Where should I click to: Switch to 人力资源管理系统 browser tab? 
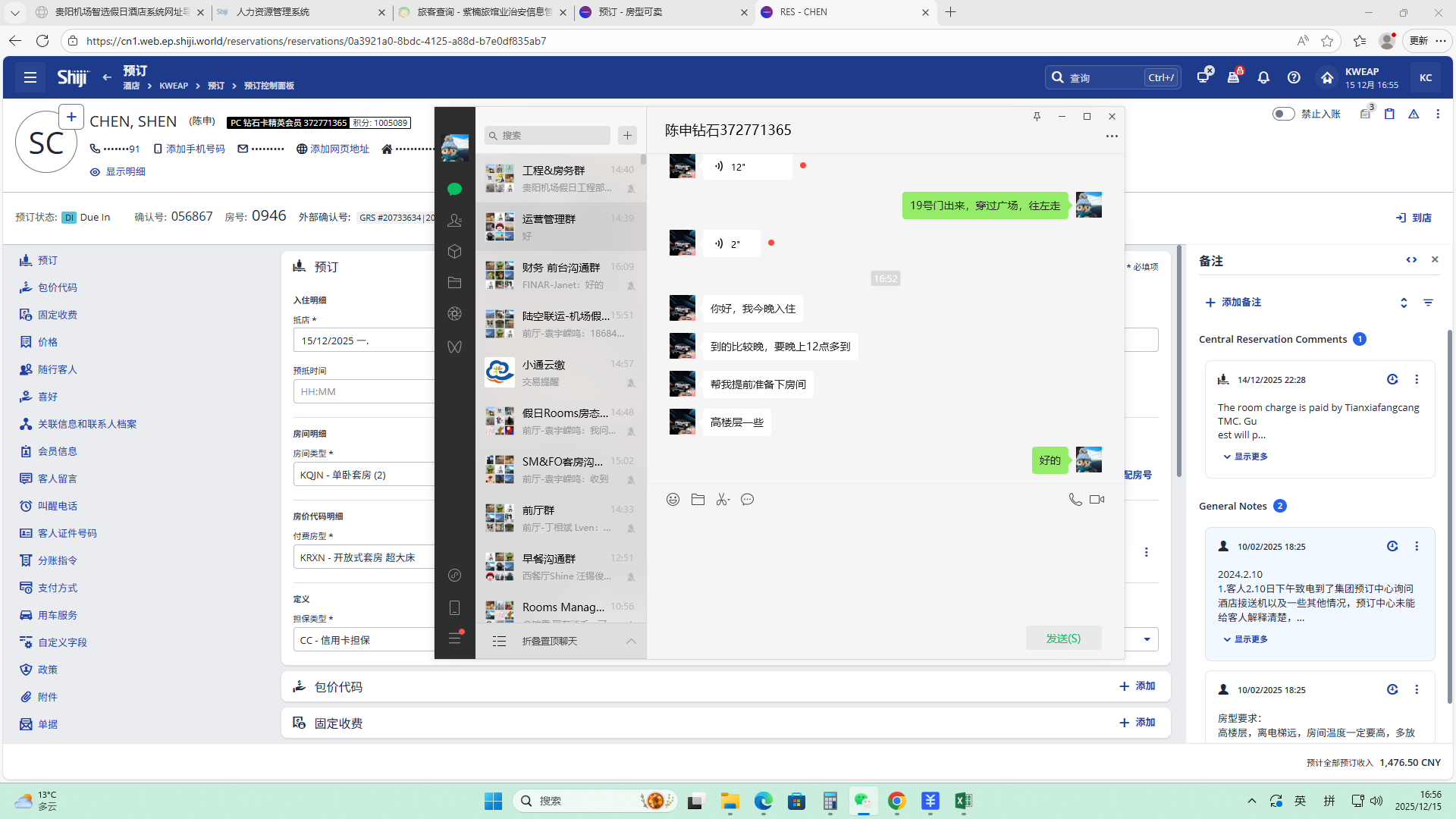[x=273, y=12]
